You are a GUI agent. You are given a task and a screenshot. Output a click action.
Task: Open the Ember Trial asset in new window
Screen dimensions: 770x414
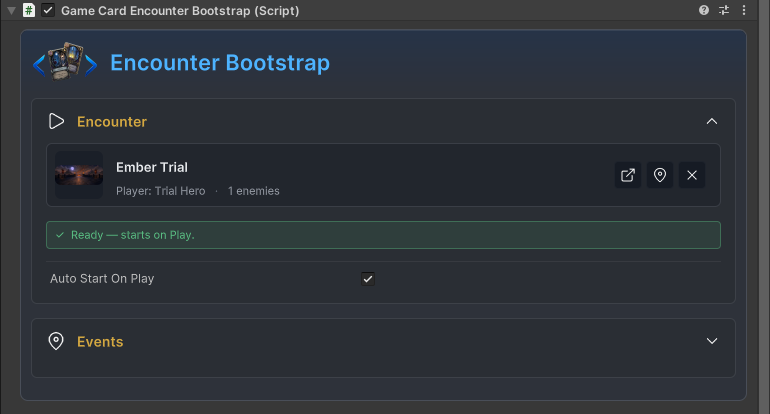coord(628,175)
